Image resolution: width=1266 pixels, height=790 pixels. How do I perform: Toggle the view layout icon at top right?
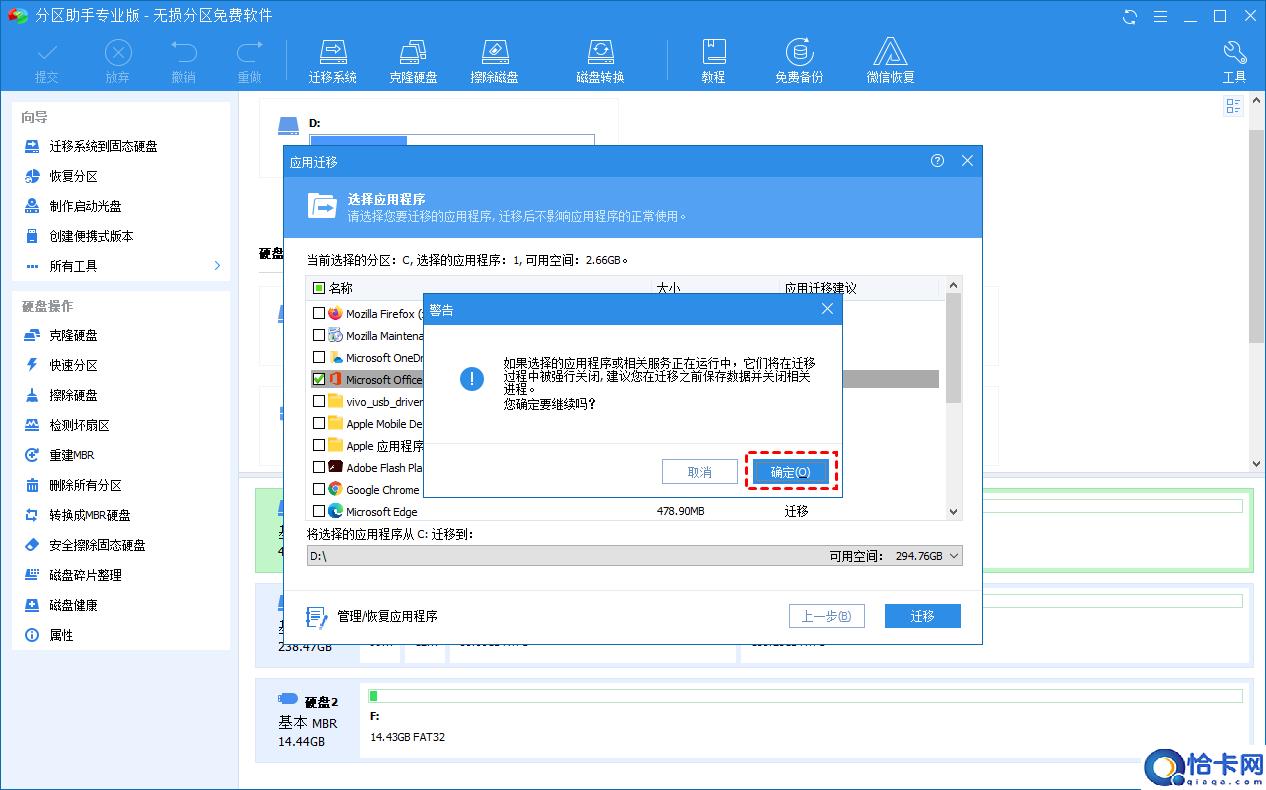(1233, 106)
